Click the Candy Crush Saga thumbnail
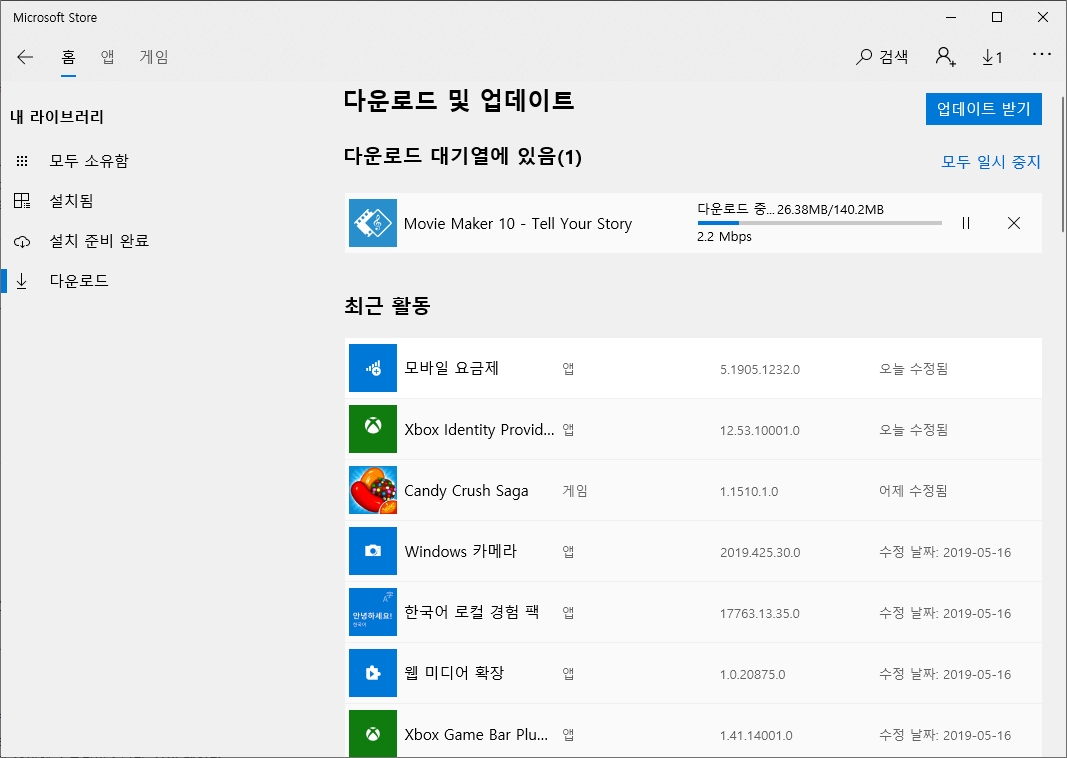The width and height of the screenshot is (1067, 758). [x=373, y=490]
